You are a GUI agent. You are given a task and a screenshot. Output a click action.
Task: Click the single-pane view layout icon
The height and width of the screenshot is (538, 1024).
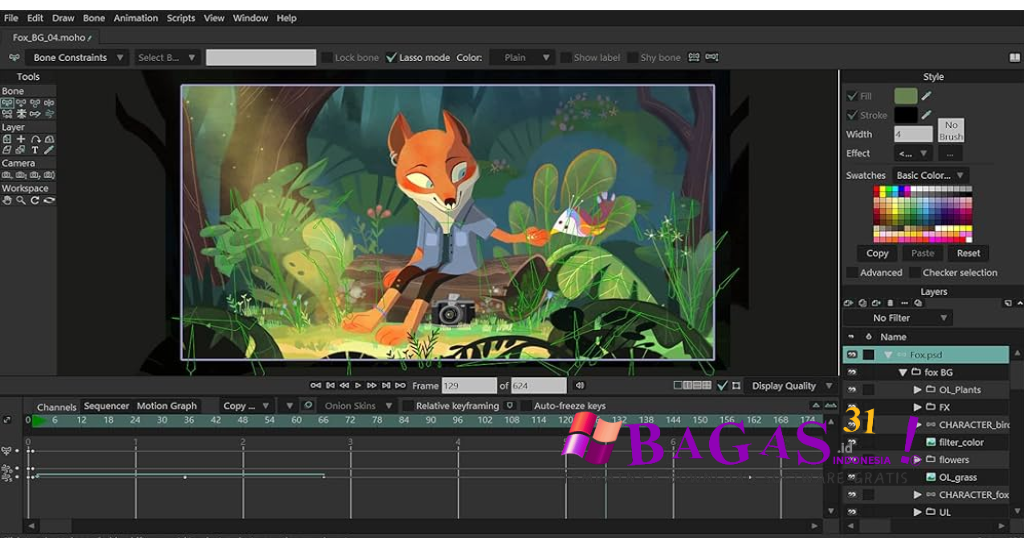click(x=678, y=386)
